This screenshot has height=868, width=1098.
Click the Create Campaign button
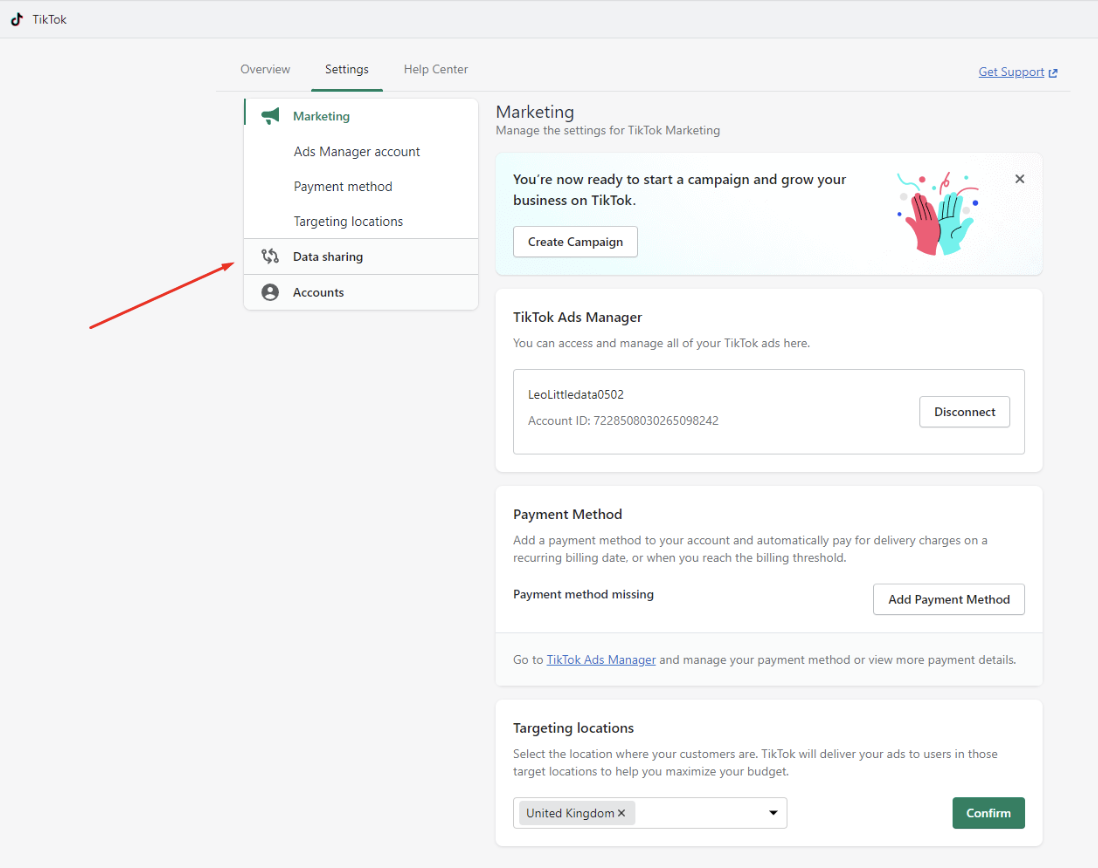[x=575, y=242]
